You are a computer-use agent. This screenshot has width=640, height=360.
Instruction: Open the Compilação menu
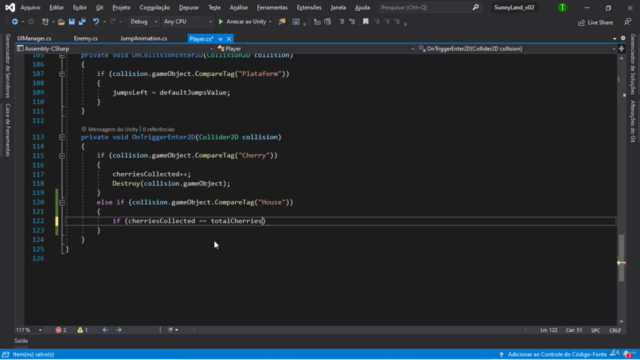[x=155, y=7]
